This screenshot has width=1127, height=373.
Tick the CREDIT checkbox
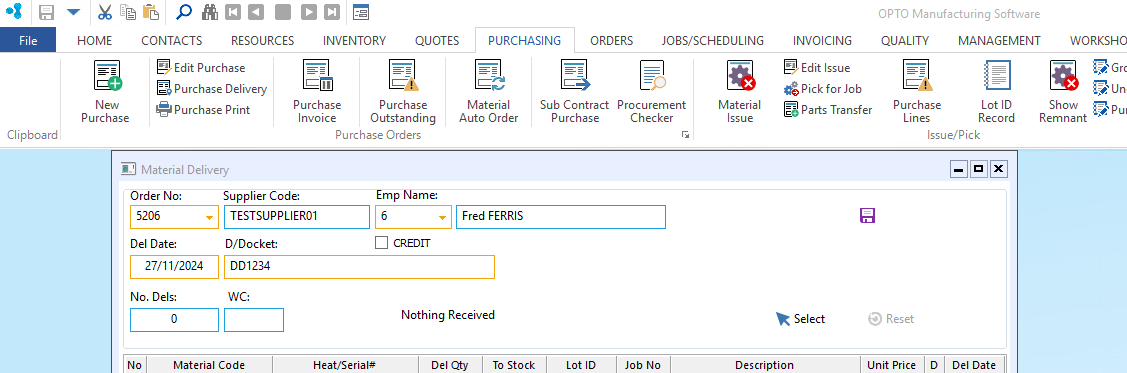382,243
